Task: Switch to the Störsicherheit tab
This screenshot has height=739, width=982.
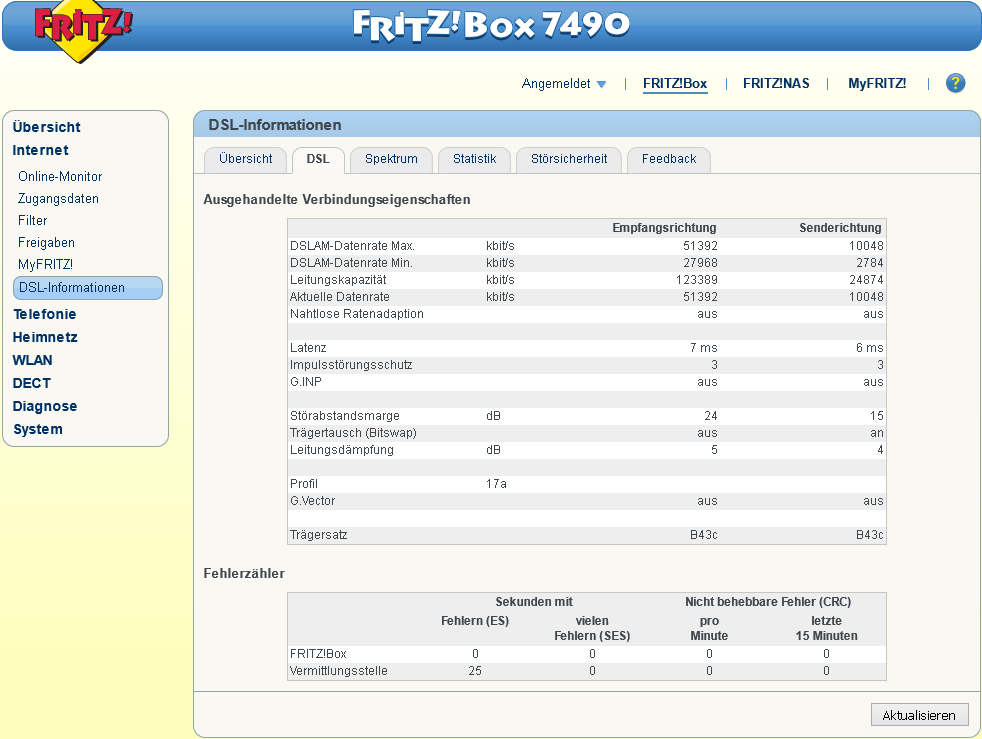Action: point(569,159)
